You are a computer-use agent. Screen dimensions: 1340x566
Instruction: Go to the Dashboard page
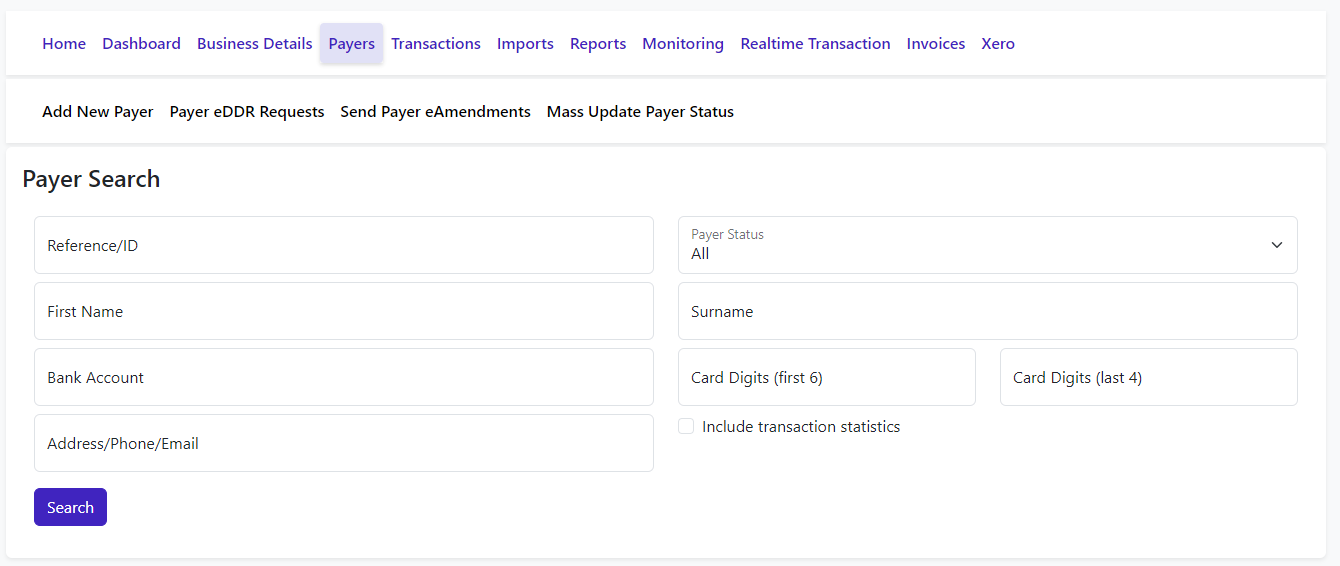tap(141, 44)
